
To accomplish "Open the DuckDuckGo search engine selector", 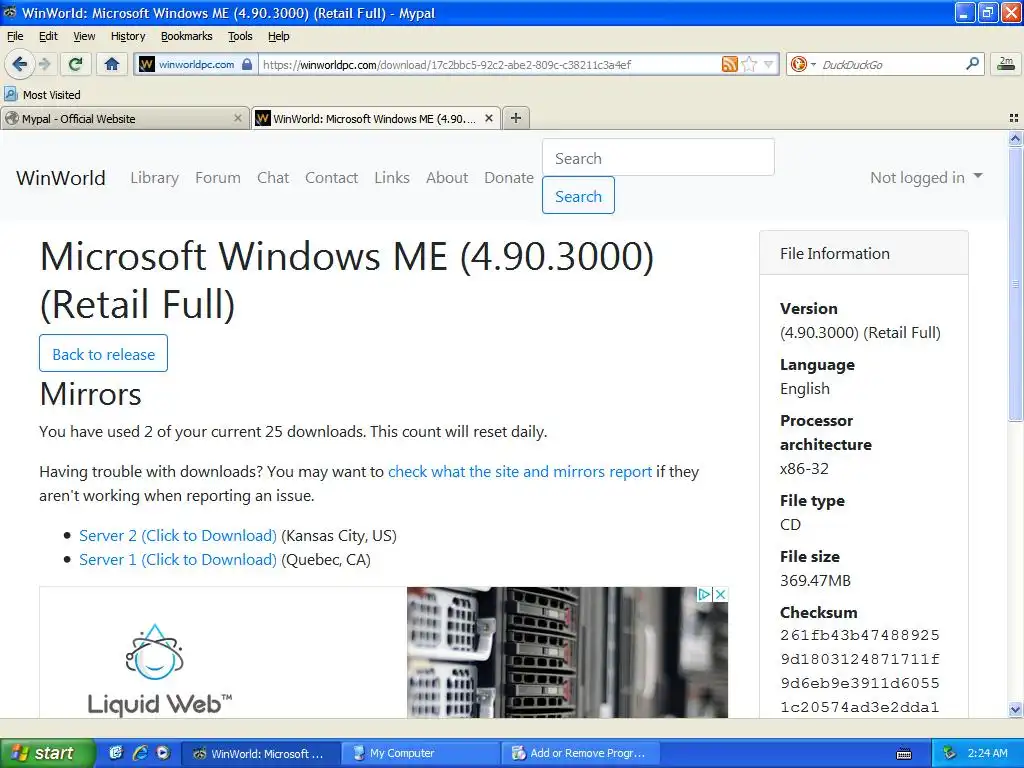I will point(803,64).
